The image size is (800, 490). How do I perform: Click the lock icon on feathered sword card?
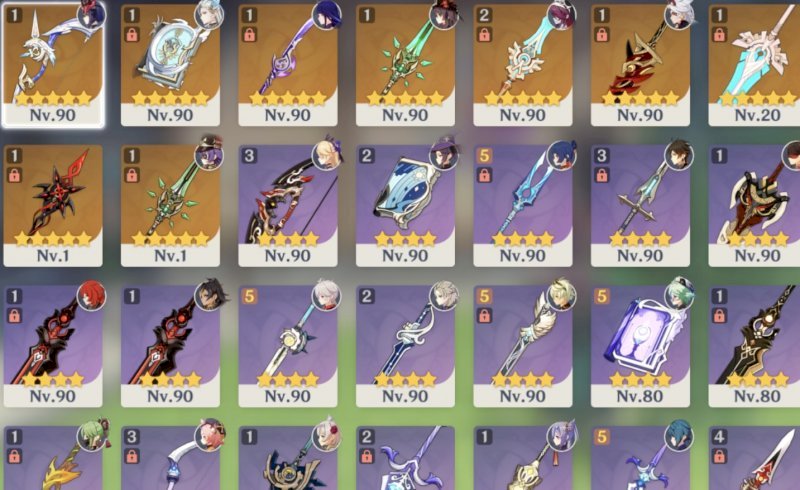tap(484, 316)
